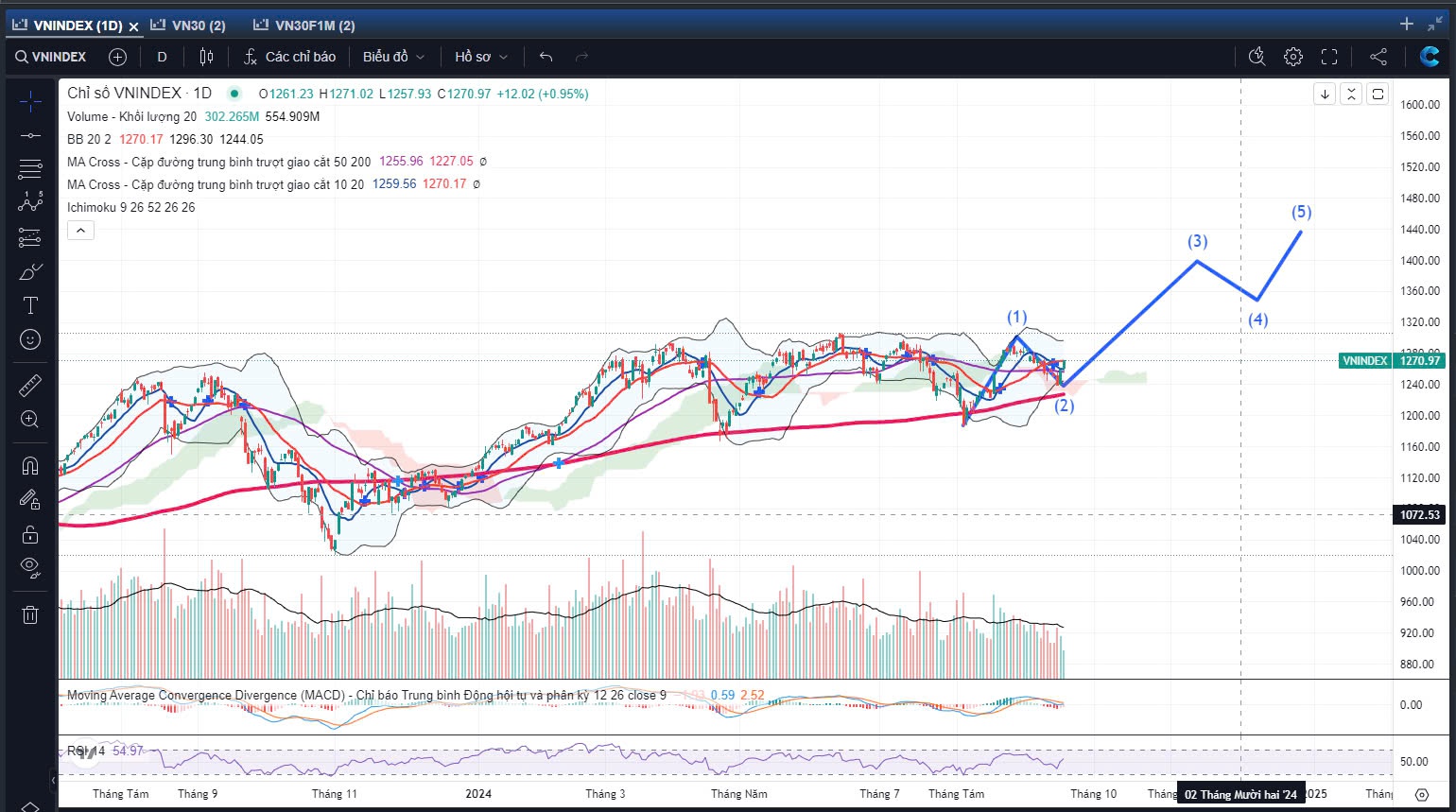Click the 1072.53 price level label
The height and width of the screenshot is (812, 1456).
tap(1420, 515)
